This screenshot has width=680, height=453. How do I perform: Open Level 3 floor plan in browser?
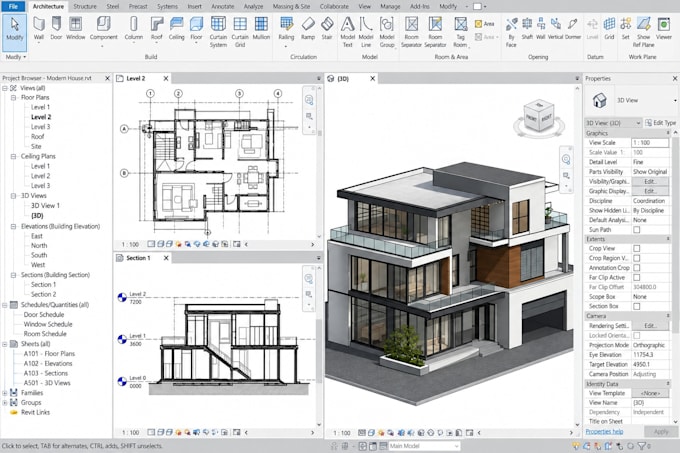pos(40,127)
